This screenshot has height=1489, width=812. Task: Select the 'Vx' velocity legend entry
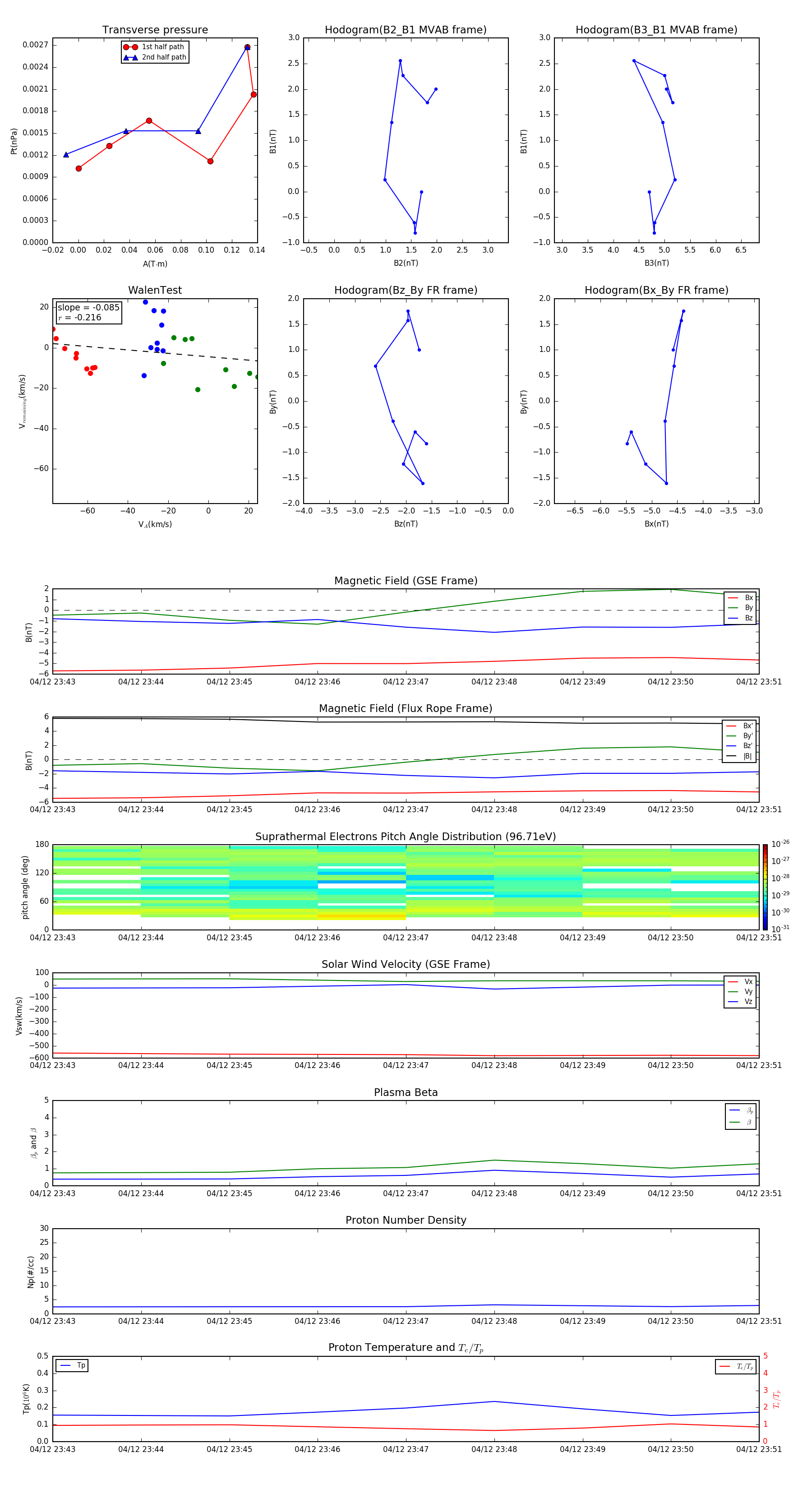coord(740,981)
